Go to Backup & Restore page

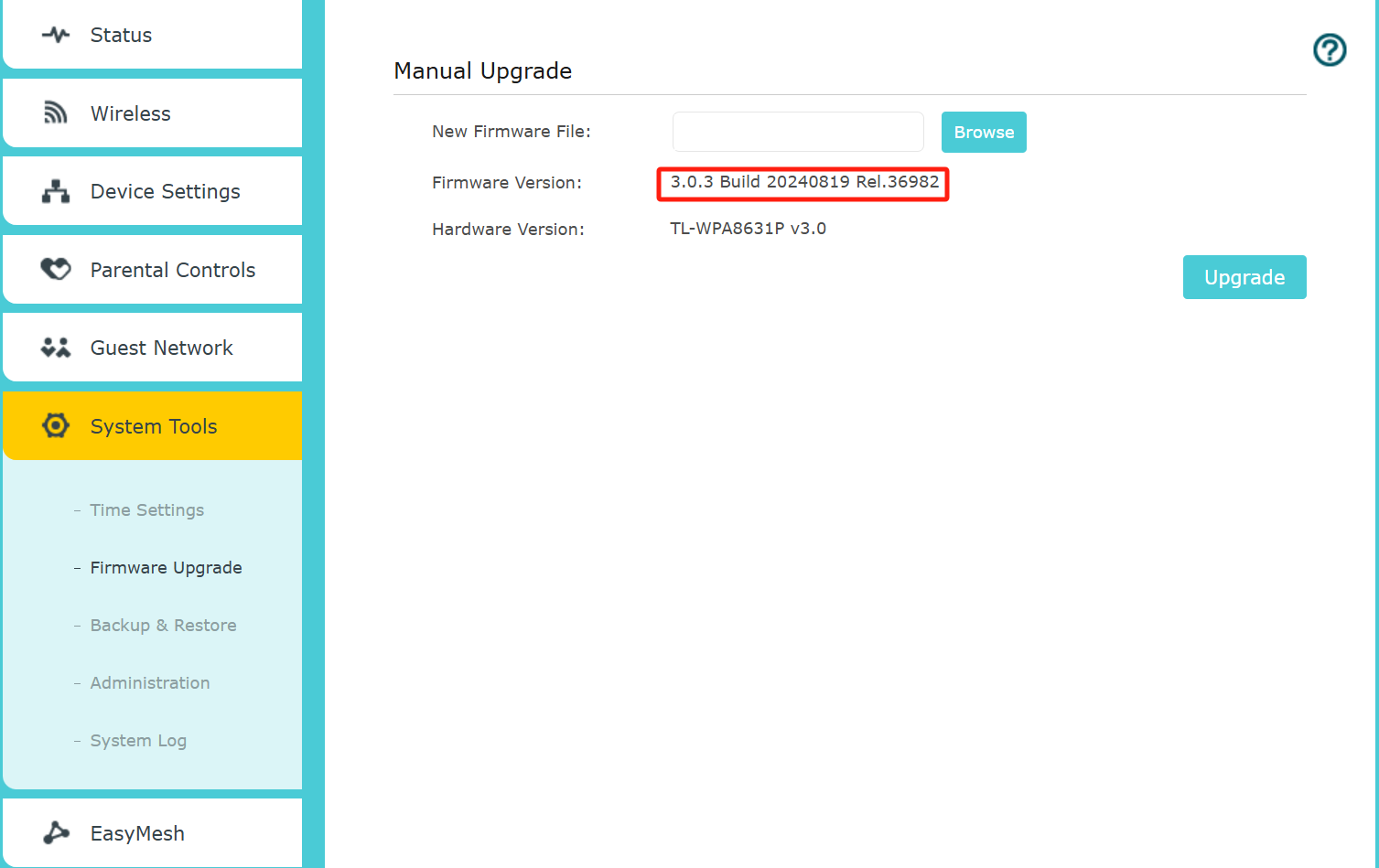coord(163,626)
